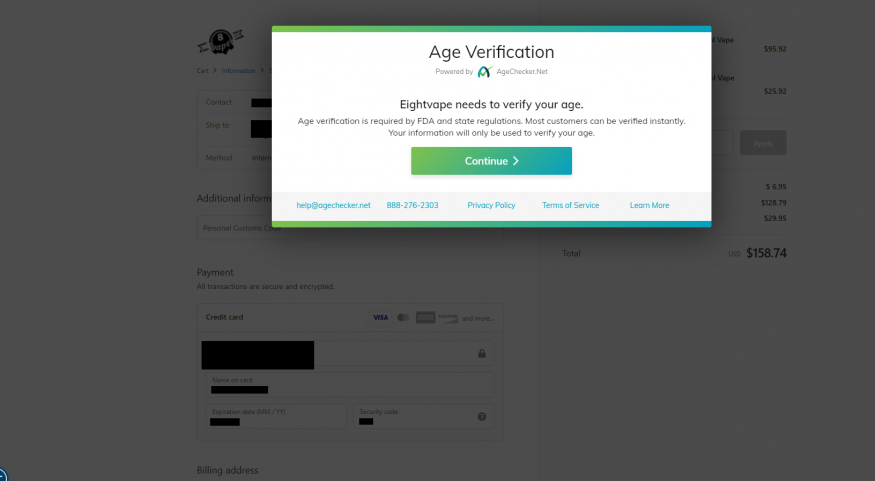This screenshot has width=875, height=481.
Task: Click the Personal Customs Code field
Action: [349, 228]
